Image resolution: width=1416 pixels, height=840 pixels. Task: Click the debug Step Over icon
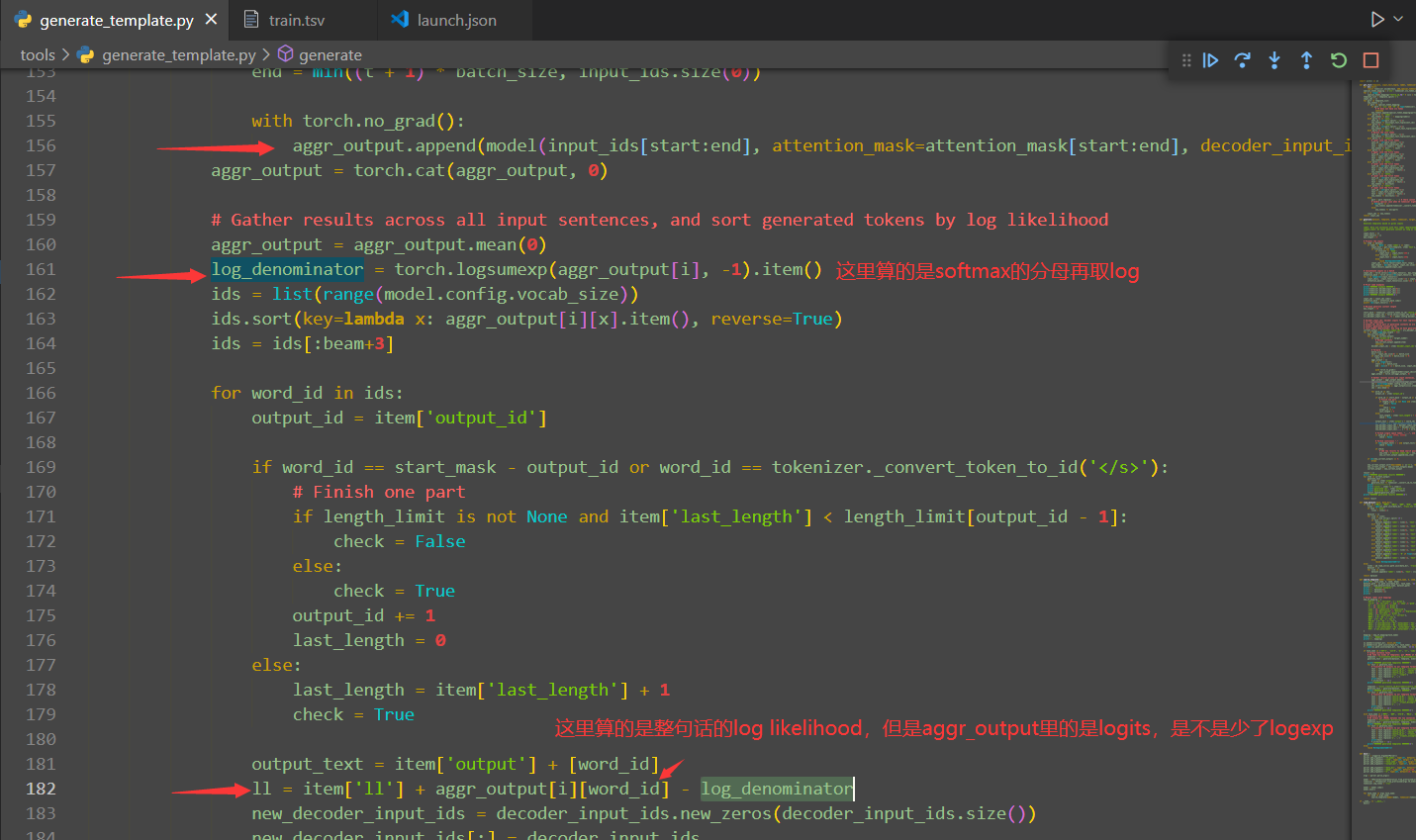click(1243, 60)
